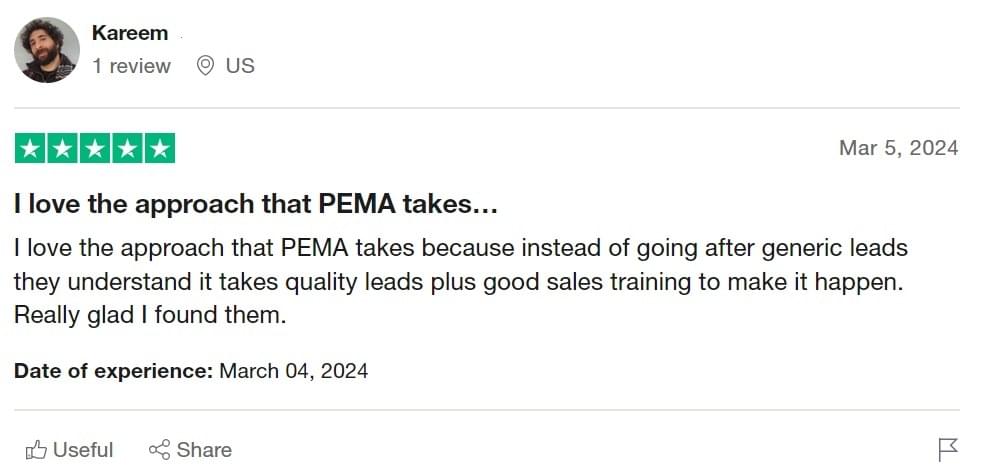The height and width of the screenshot is (473, 988).
Task: Click the review body paragraph text
Action: [x=461, y=281]
